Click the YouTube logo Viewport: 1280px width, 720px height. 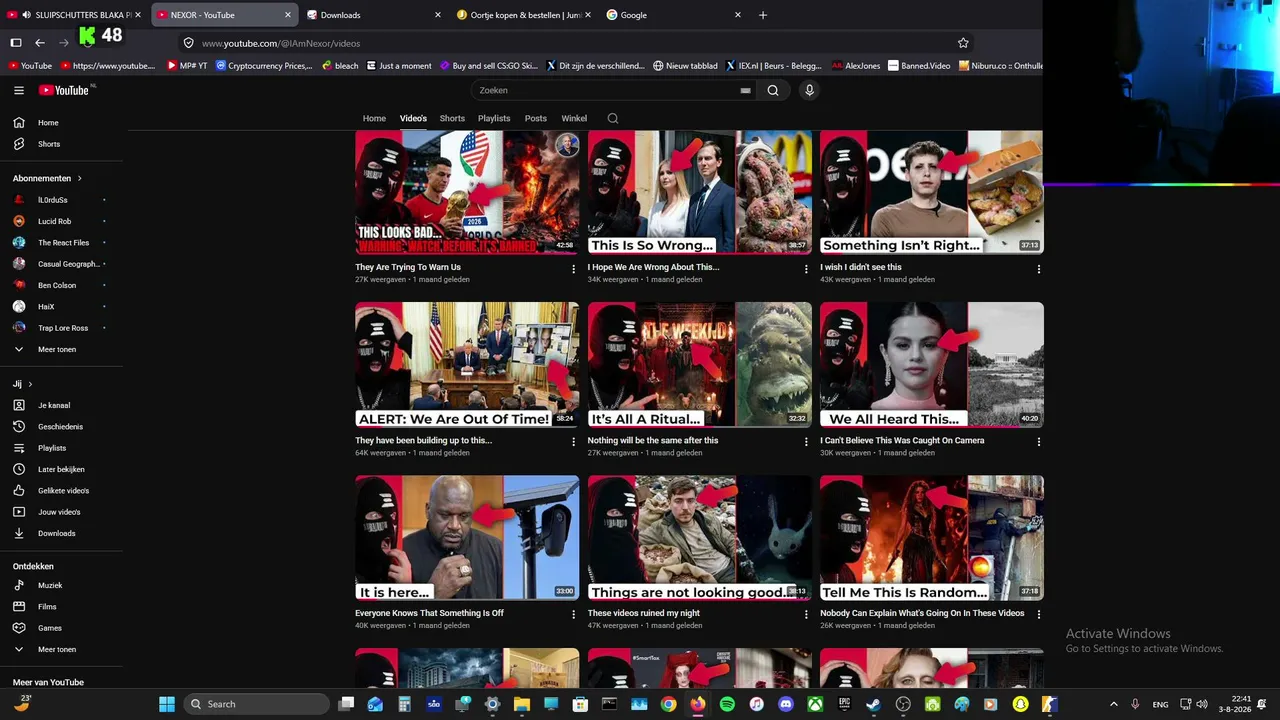(64, 90)
